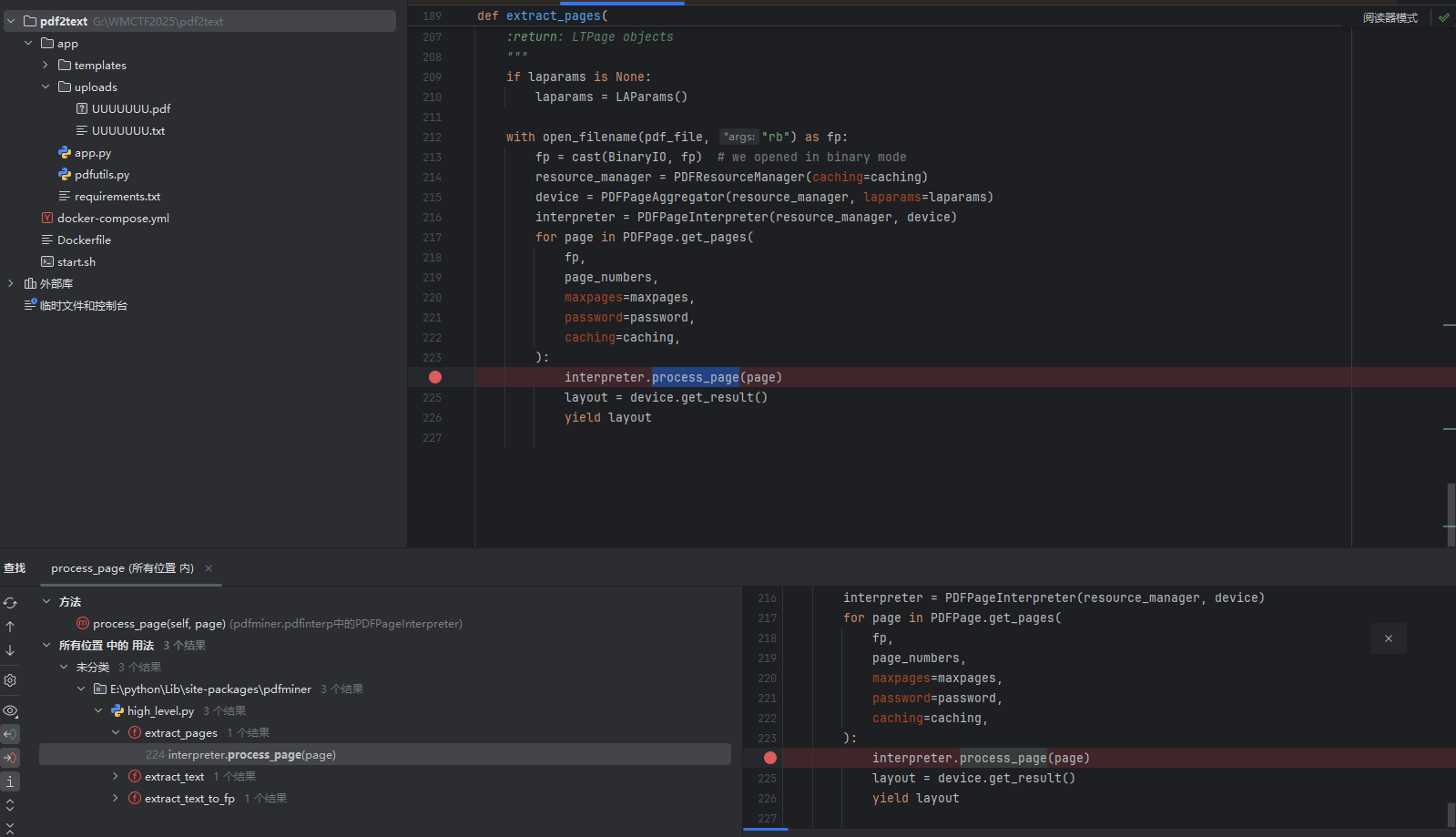Select UUUUUUU.txt file in project tree

(x=128, y=130)
